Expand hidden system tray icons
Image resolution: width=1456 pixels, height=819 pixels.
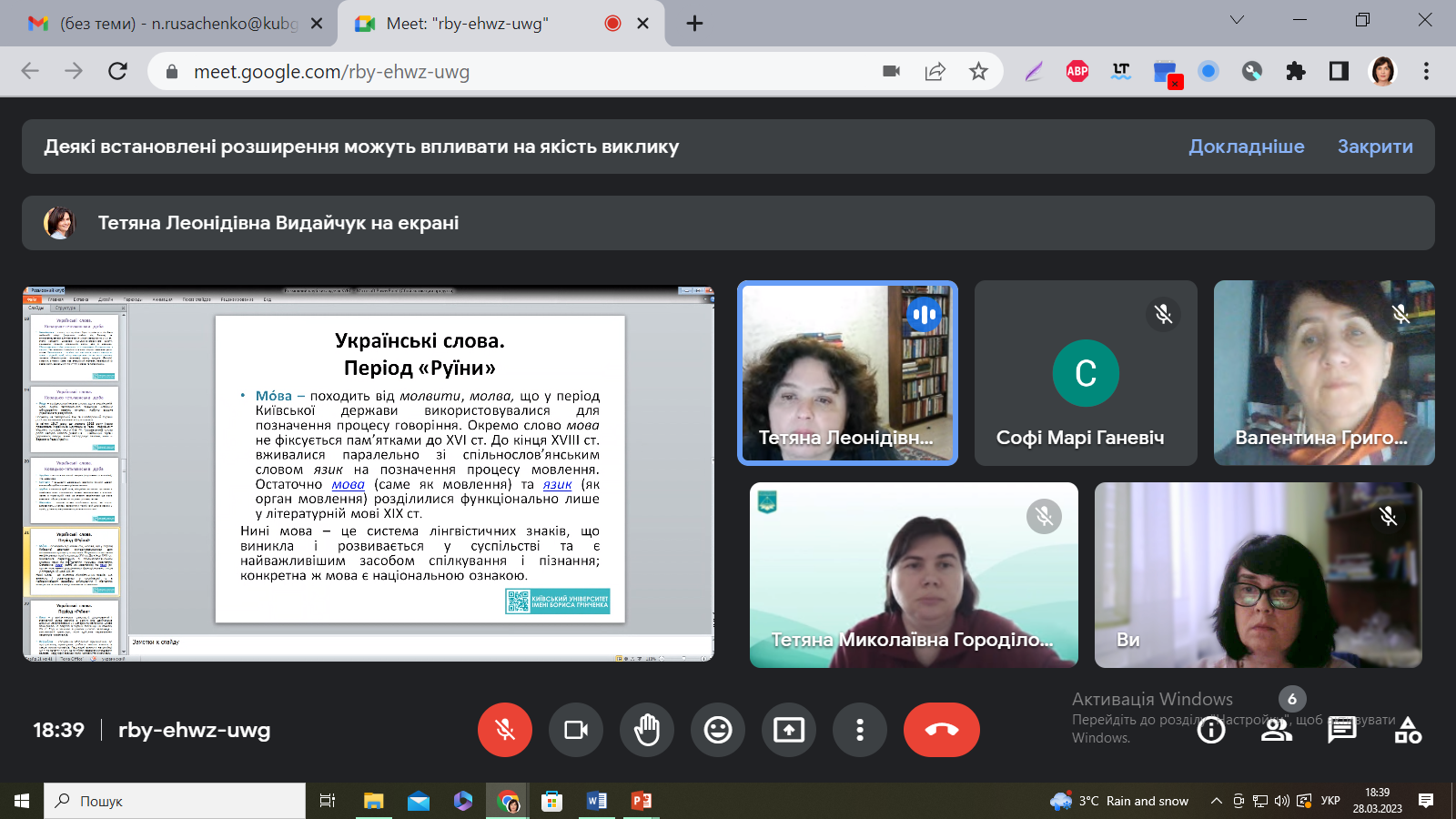(x=1216, y=801)
